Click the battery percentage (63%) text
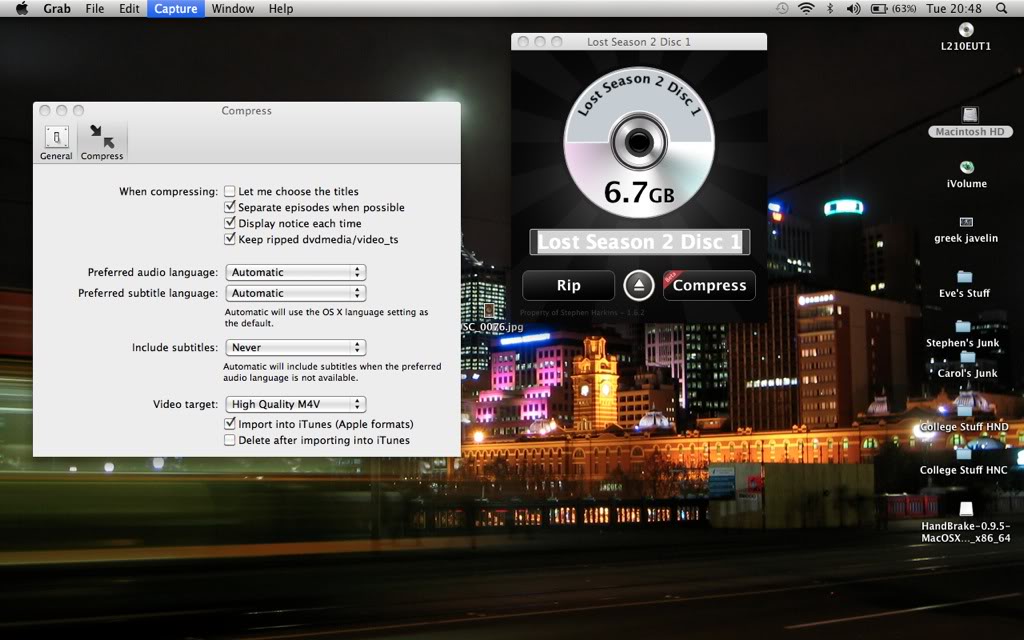The height and width of the screenshot is (640, 1024). click(x=904, y=8)
